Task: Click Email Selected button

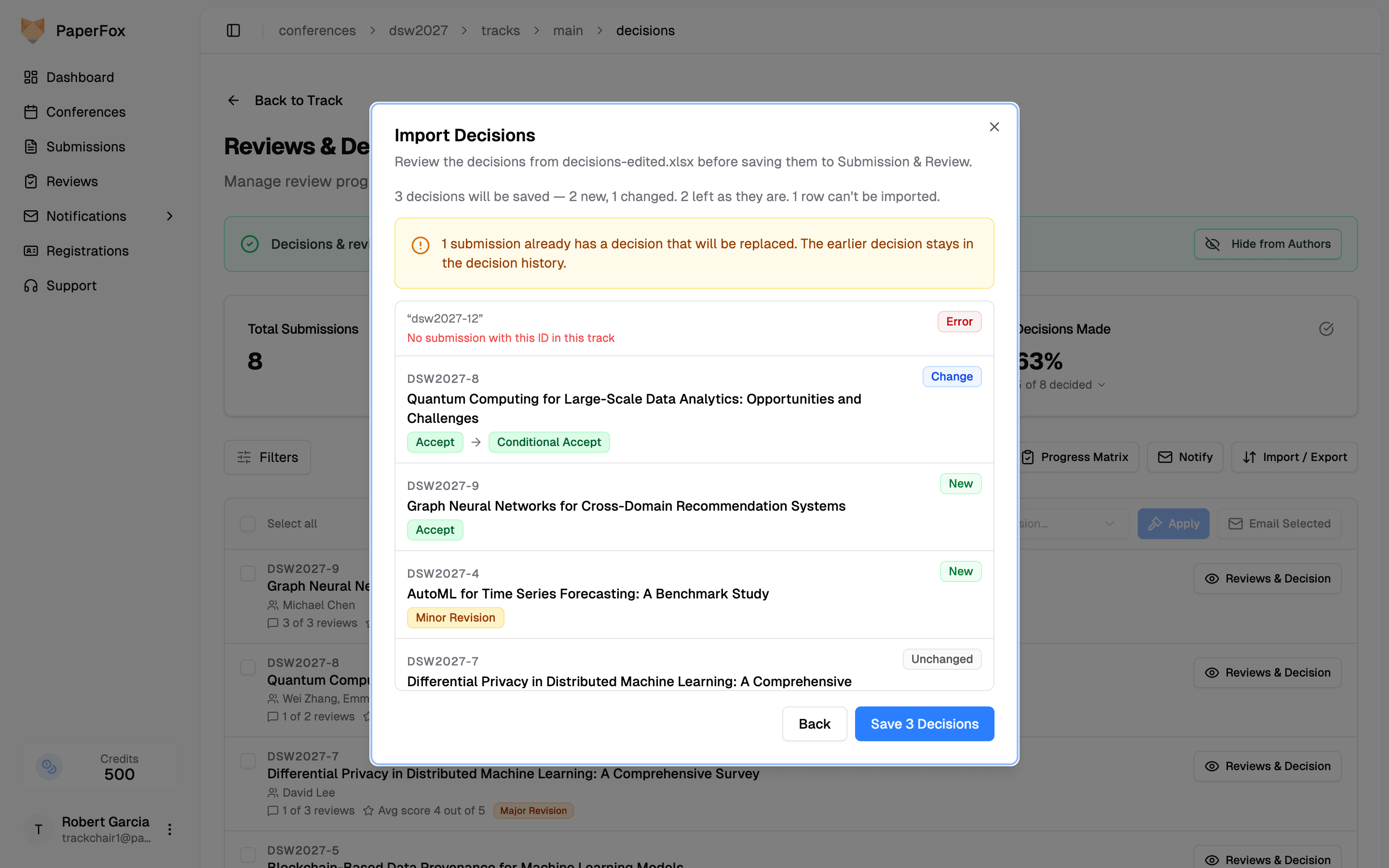Action: tap(1279, 524)
